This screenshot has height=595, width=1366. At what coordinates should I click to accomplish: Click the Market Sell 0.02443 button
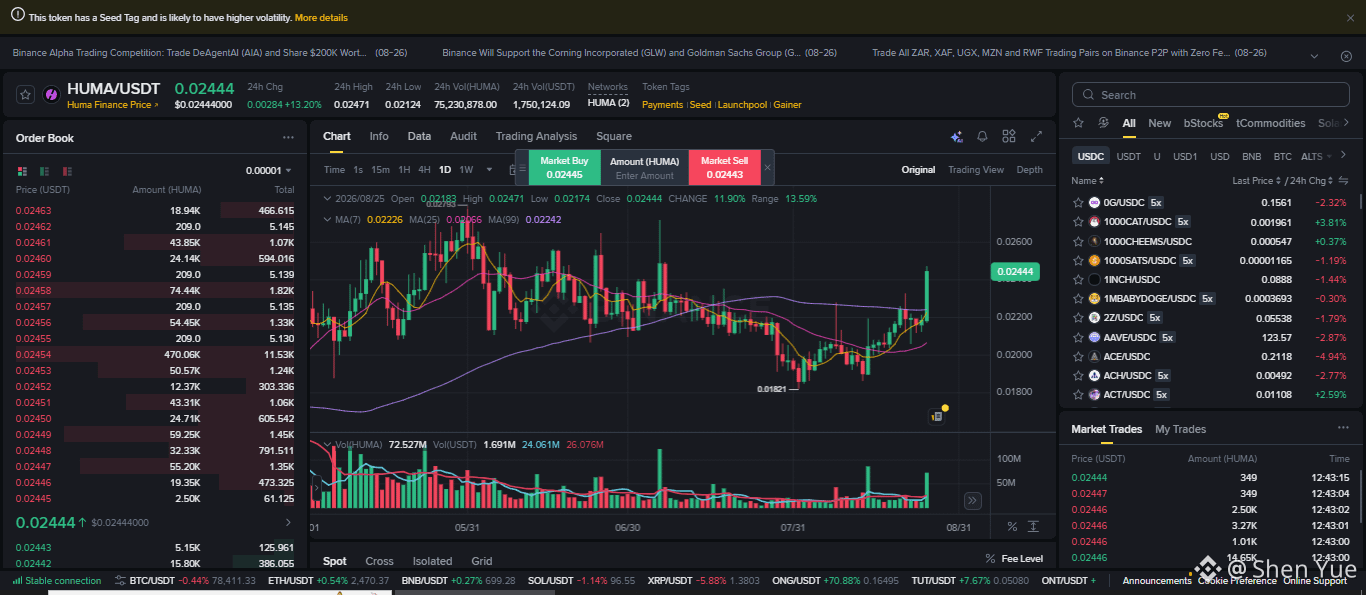725,167
